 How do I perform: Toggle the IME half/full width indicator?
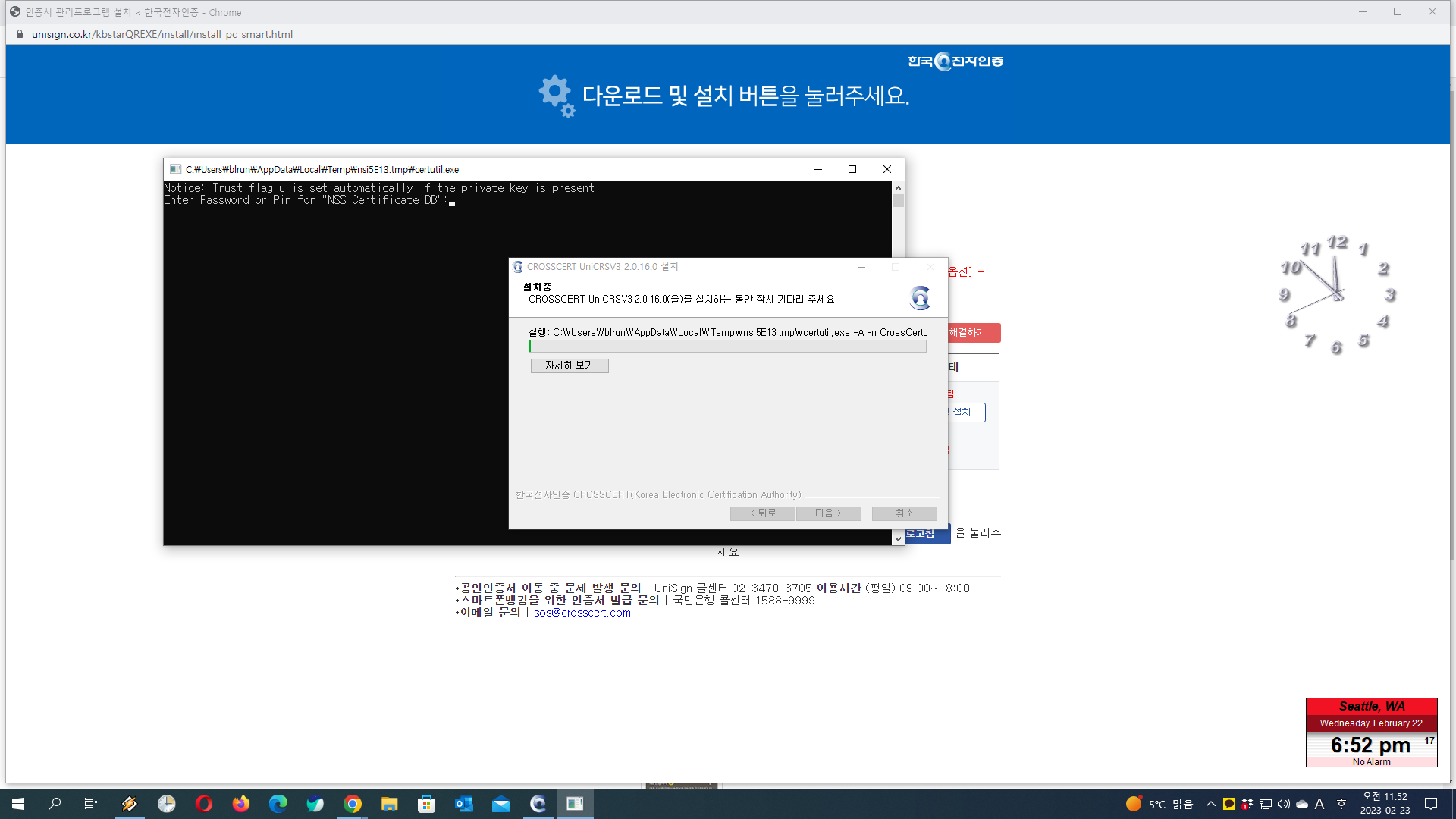coord(1341,804)
